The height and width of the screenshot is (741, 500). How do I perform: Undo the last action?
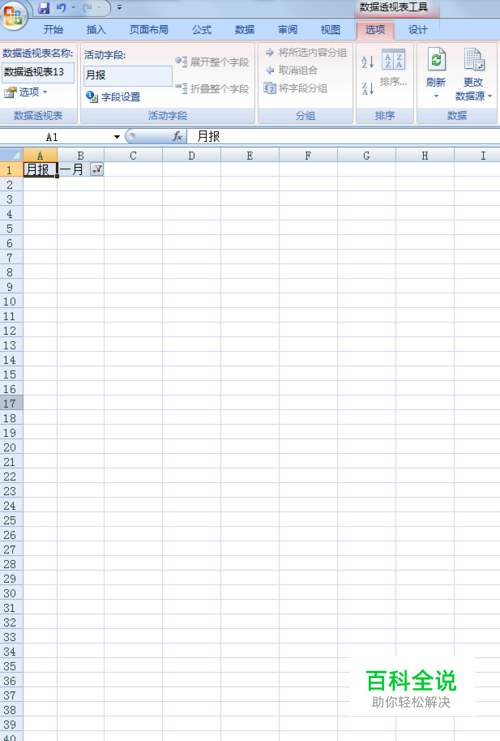coord(61,8)
